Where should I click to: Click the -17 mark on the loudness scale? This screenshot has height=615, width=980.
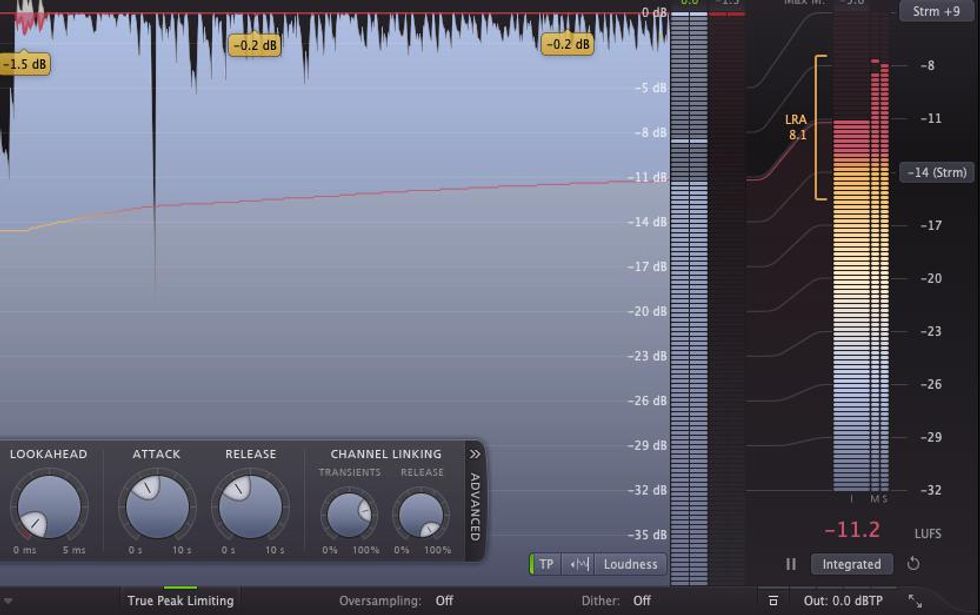[x=931, y=226]
